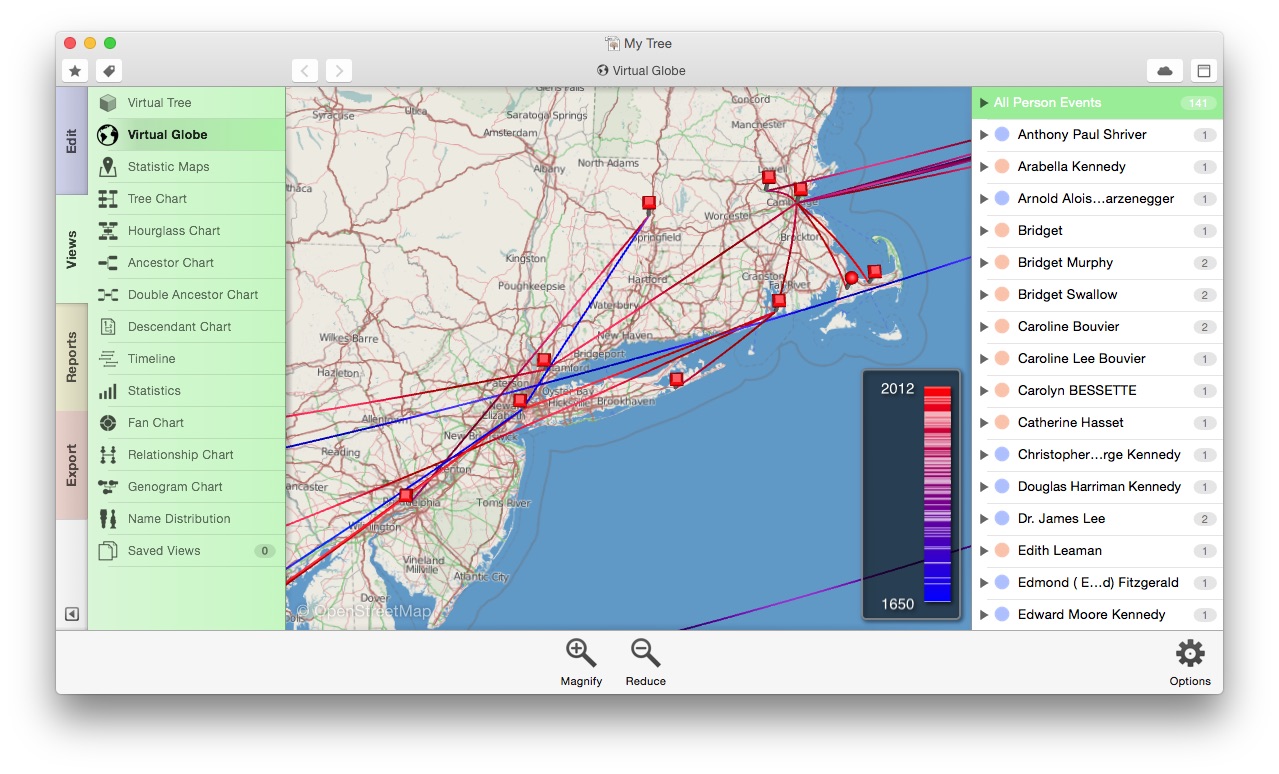
Task: Collapse the sidebar with the arrow button
Action: pos(72,614)
